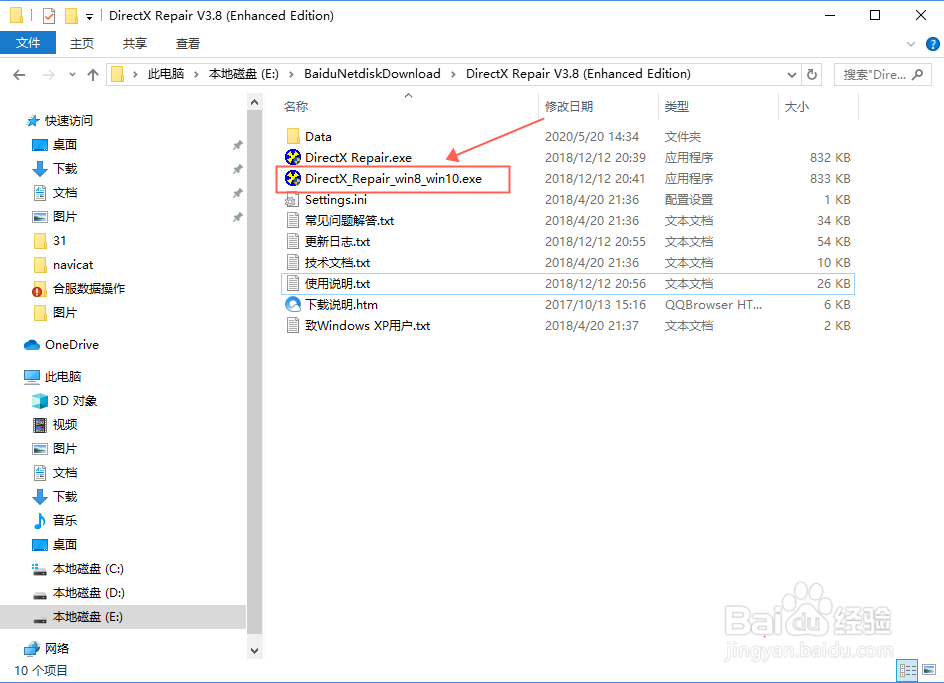944x683 pixels.
Task: Sort by 类型 column header
Action: tap(677, 107)
